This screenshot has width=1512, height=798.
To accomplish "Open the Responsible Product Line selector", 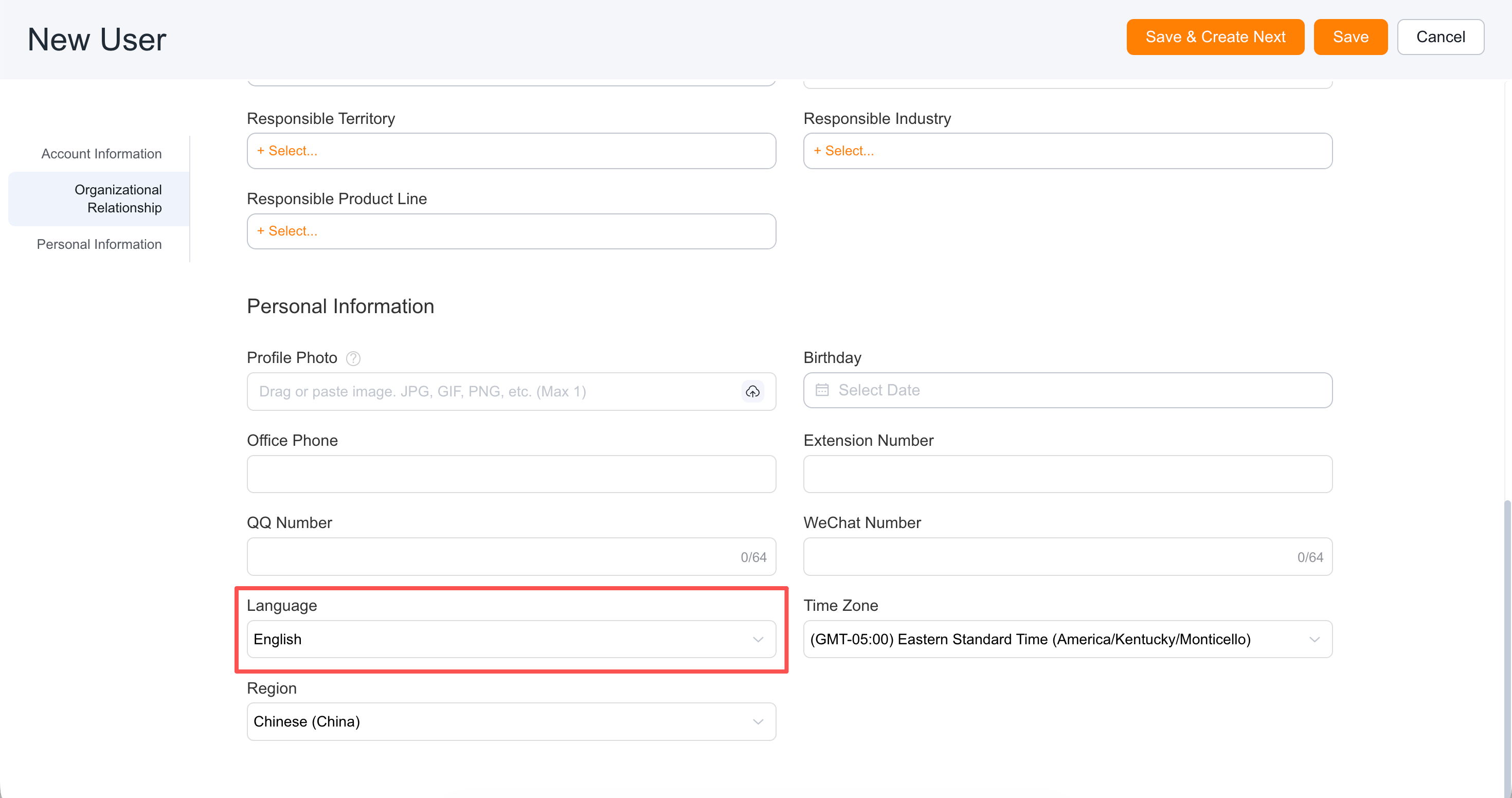I will click(511, 231).
